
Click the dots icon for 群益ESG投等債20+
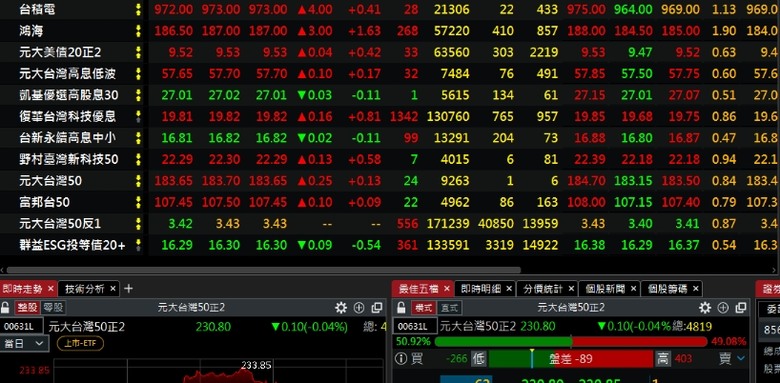coord(138,245)
